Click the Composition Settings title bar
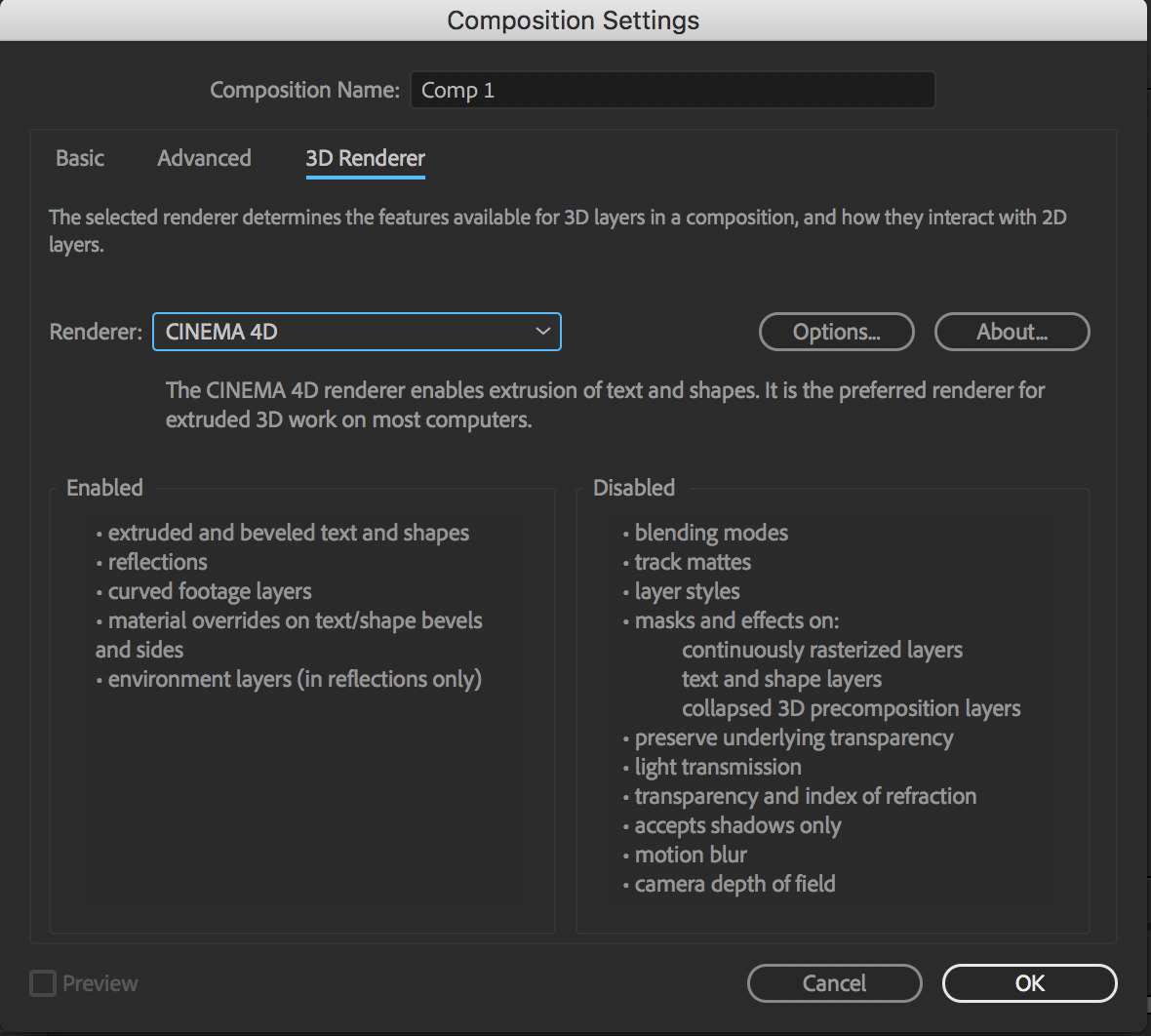 574,20
